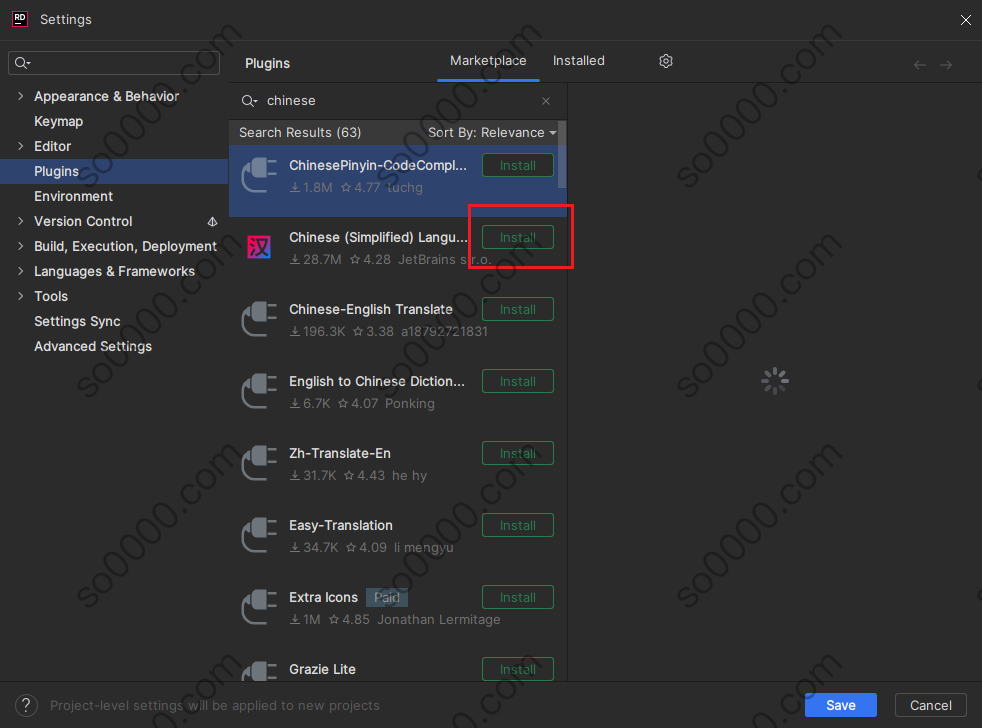Click the ChinesePinyin-CodeCompletion plugin icon
This screenshot has width=982, height=728.
tap(259, 175)
